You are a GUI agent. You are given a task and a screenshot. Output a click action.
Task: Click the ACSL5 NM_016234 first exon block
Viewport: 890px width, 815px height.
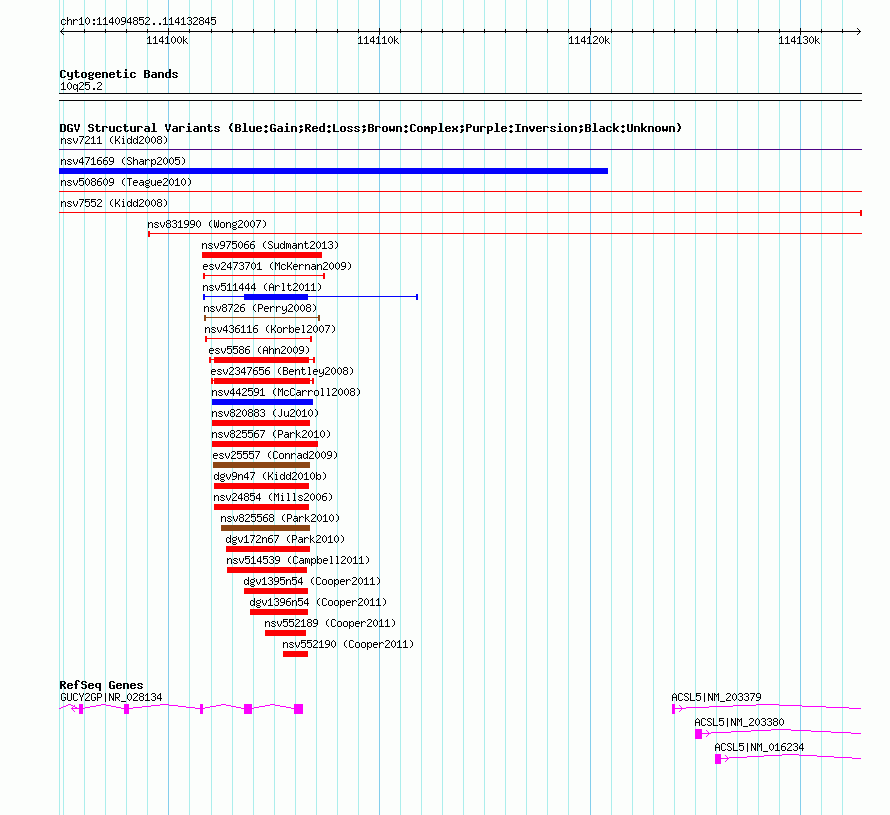718,759
